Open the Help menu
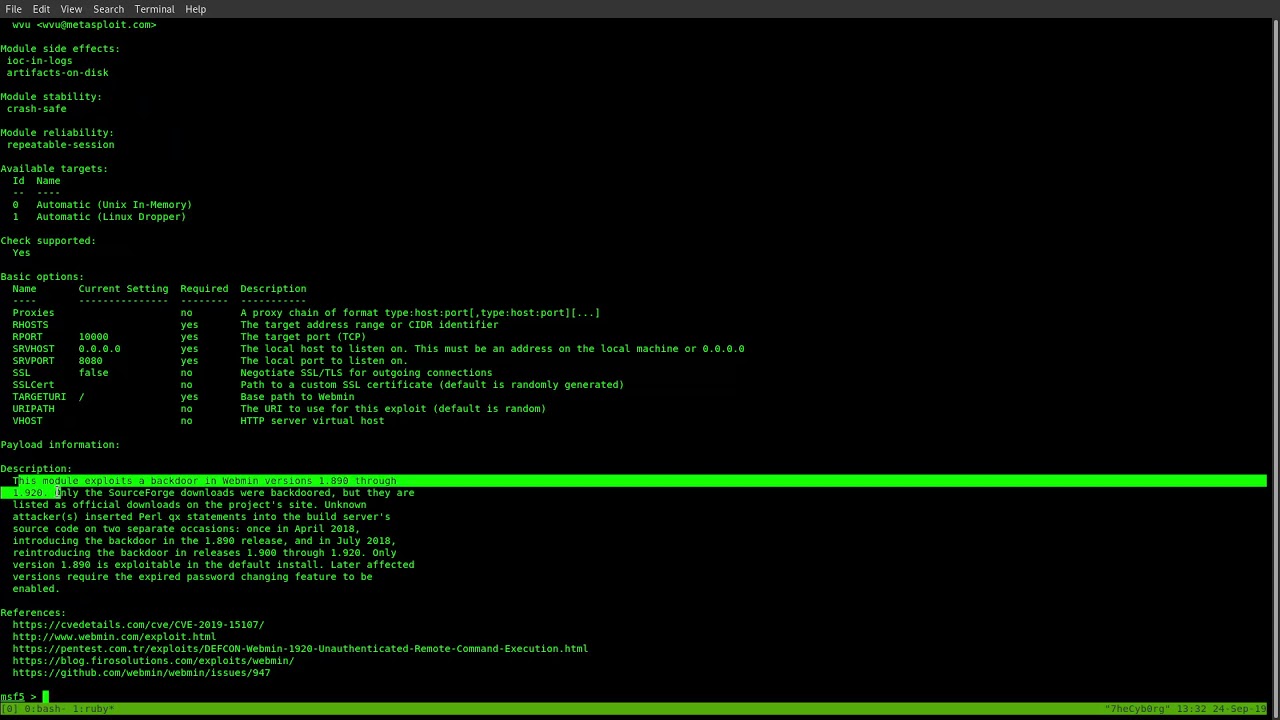The height and width of the screenshot is (720, 1280). point(196,9)
